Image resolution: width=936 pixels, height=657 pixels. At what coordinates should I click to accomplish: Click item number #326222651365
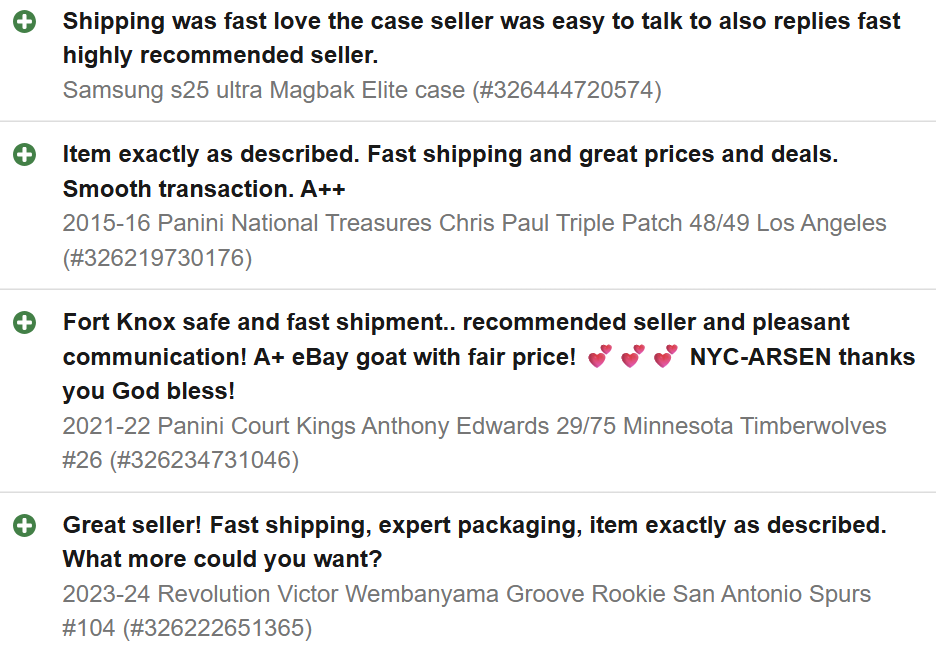[x=217, y=628]
